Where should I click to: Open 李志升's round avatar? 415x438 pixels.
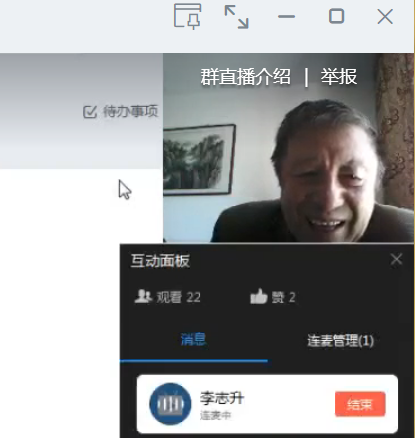click(170, 404)
